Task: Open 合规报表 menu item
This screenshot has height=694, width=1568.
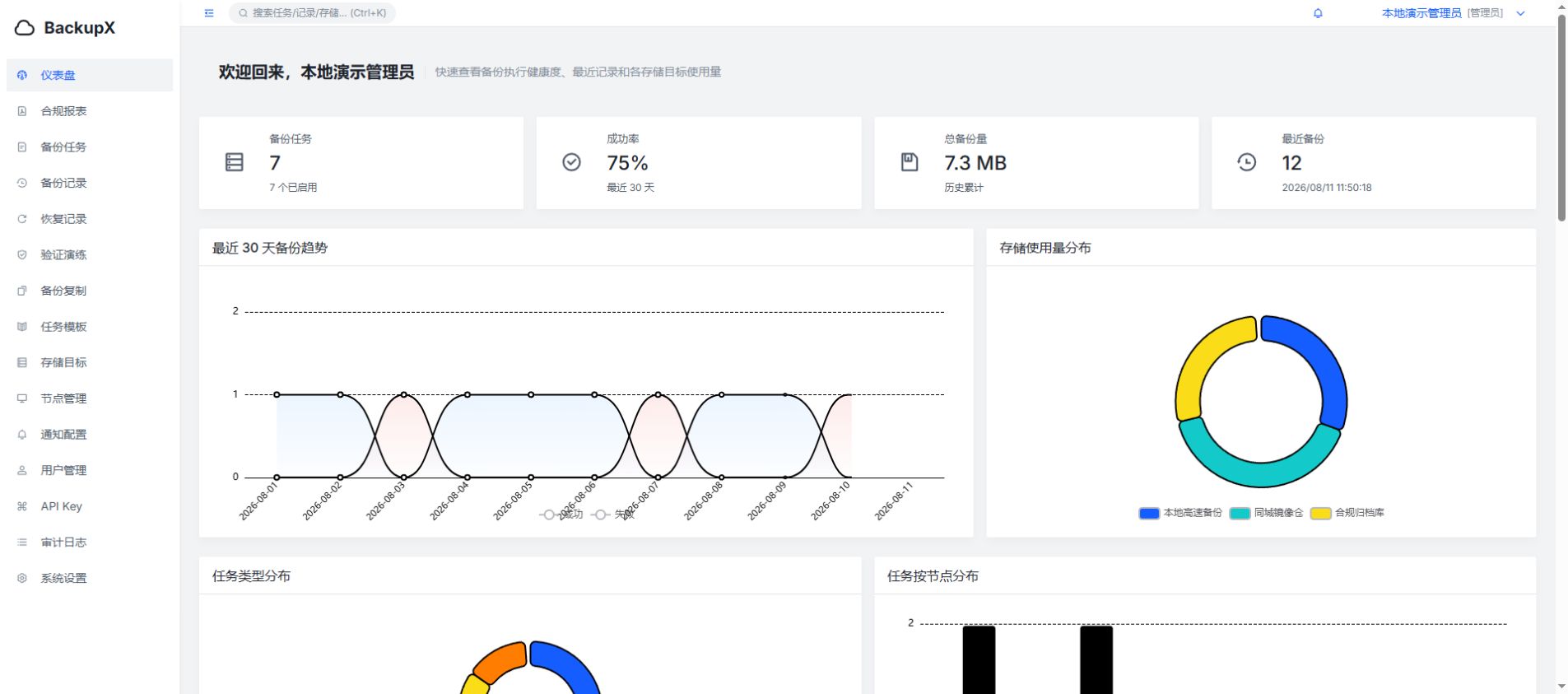Action: tap(90, 111)
